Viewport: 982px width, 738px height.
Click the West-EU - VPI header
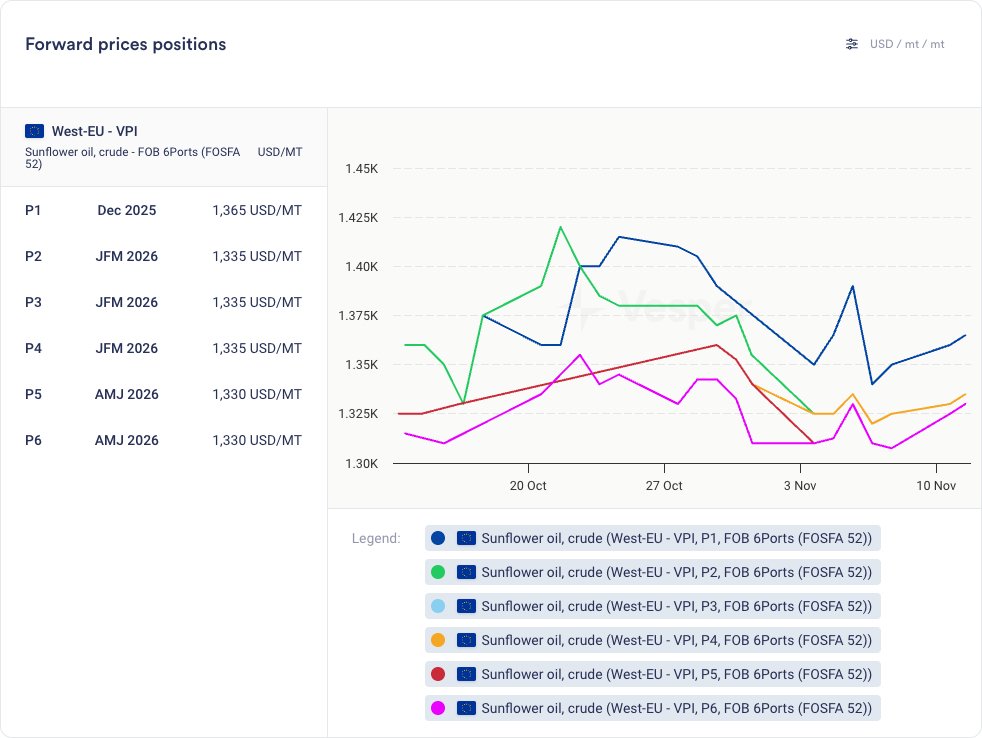click(x=94, y=131)
